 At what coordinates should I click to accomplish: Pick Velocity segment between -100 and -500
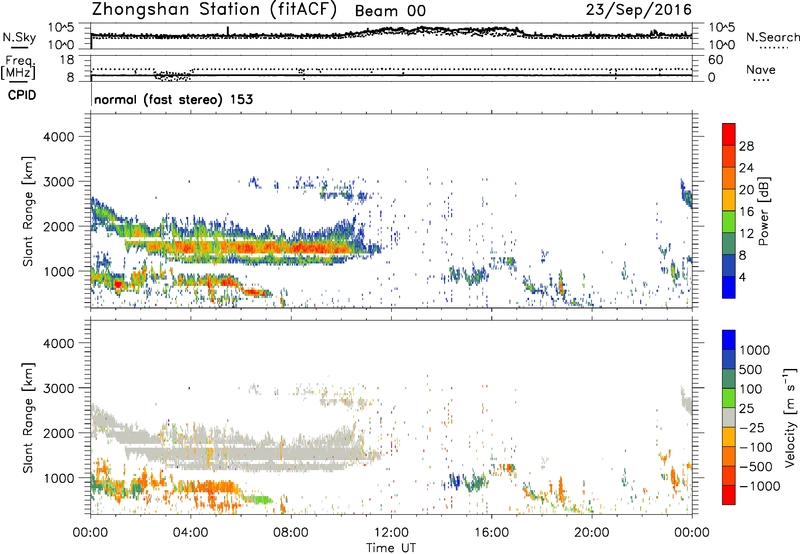click(x=729, y=456)
